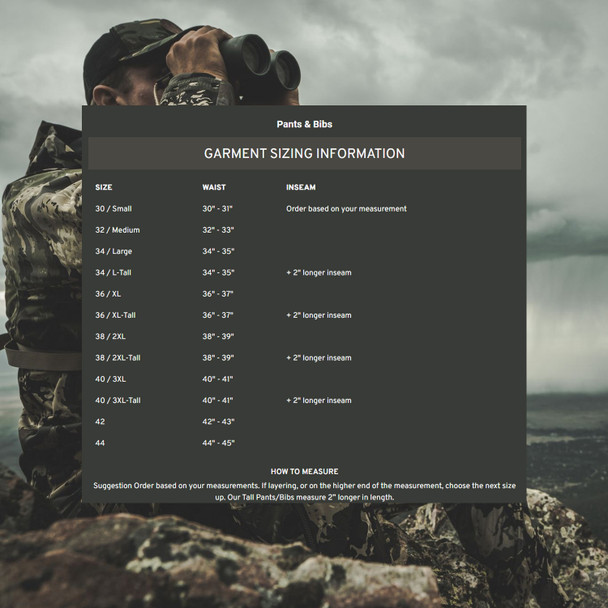
Task: Click the 'Pants & Bibs' heading
Action: (x=304, y=124)
